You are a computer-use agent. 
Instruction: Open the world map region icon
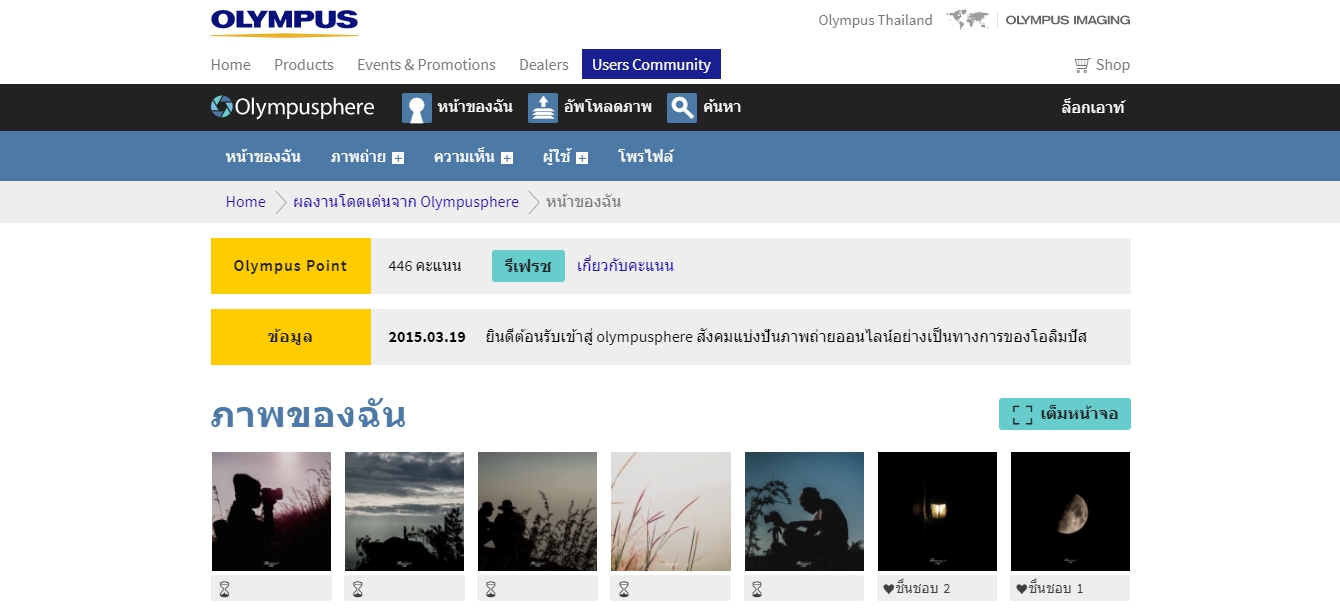(x=967, y=20)
